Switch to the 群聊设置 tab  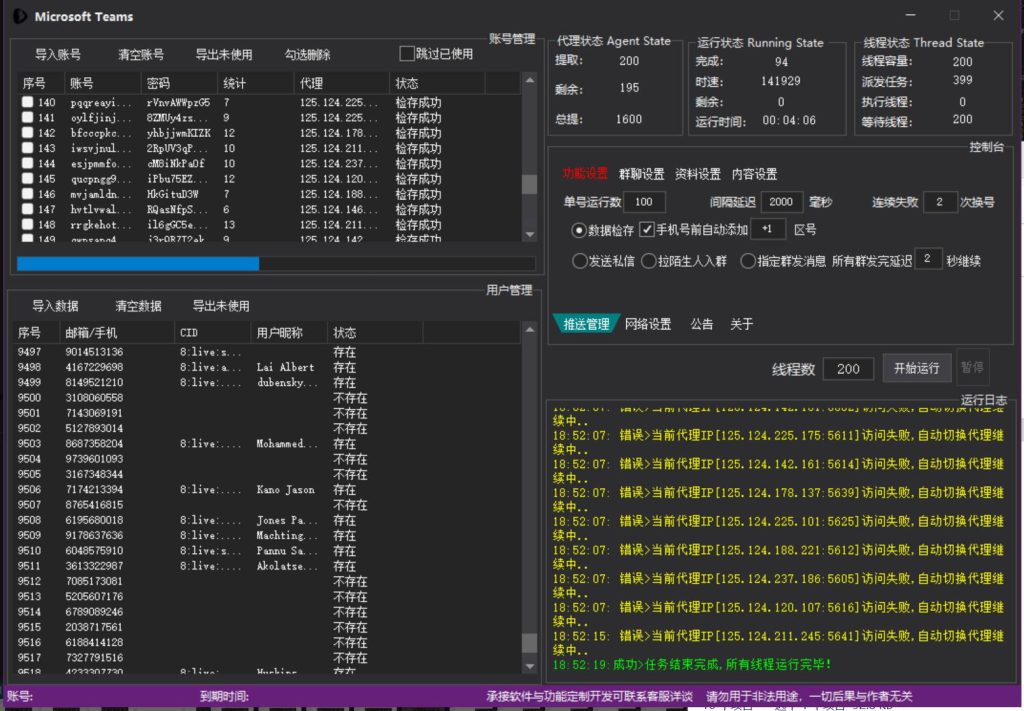tap(641, 174)
